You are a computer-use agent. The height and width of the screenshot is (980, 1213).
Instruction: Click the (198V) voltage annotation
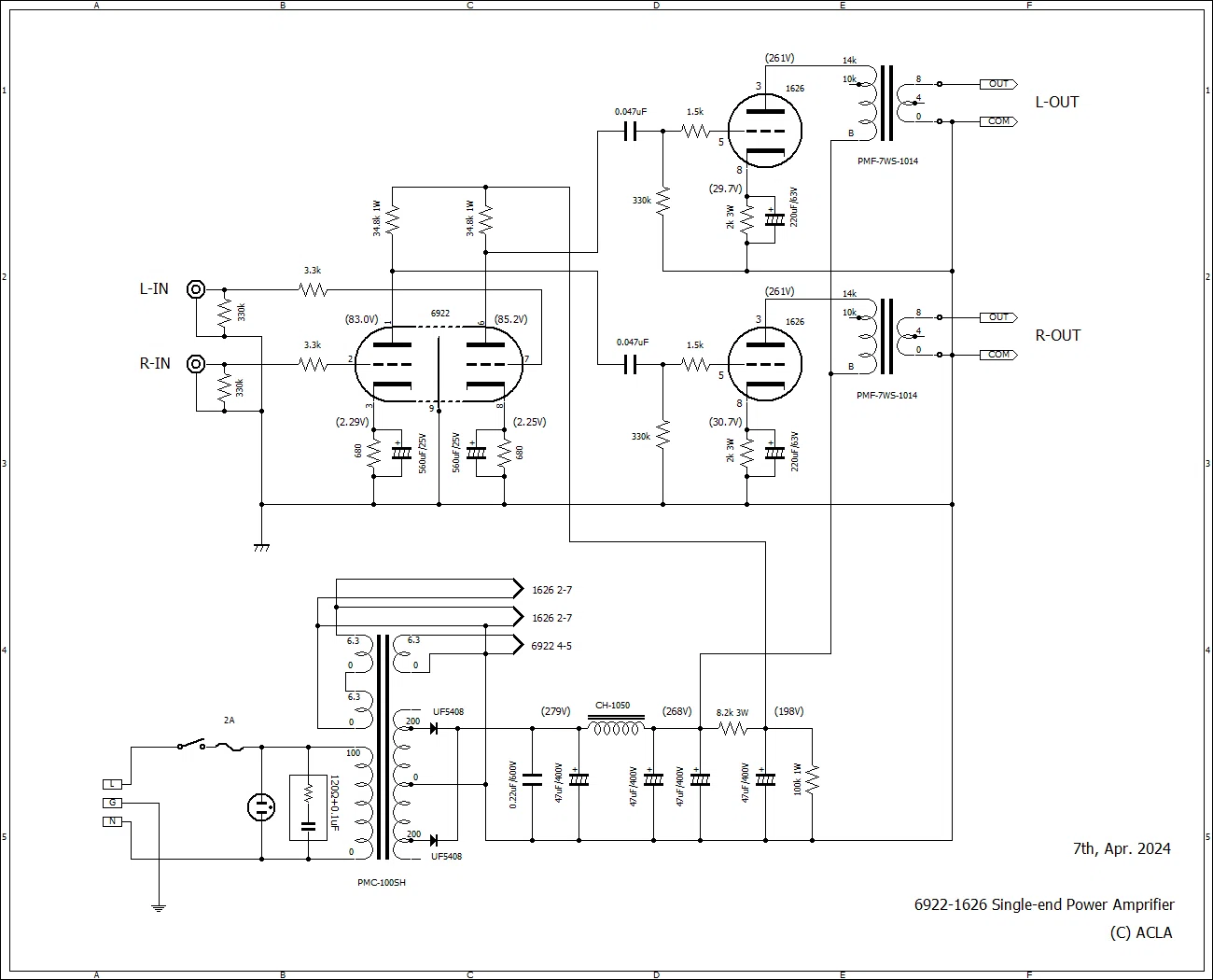[x=788, y=711]
